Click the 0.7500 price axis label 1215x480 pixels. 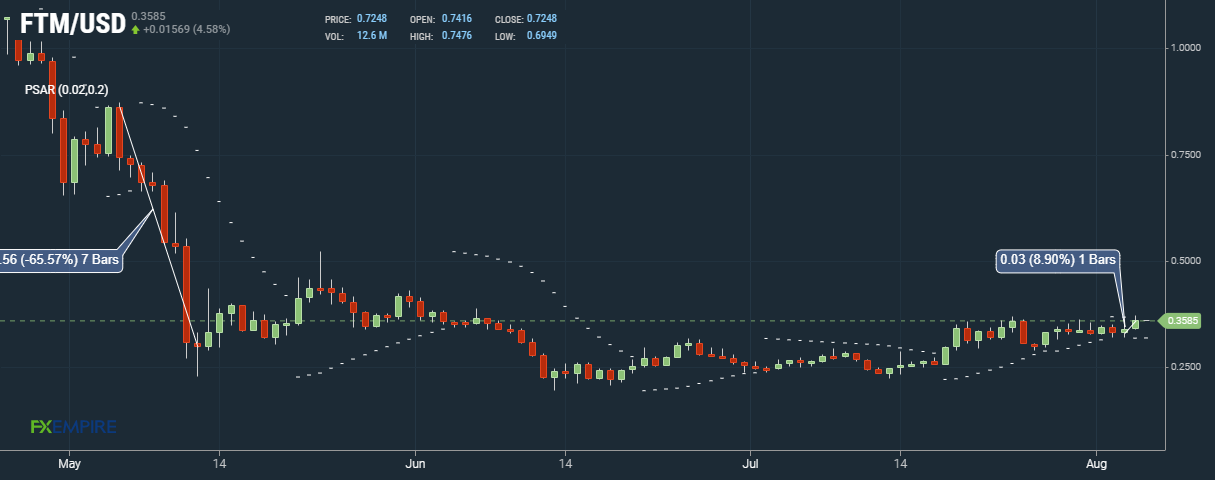coord(1187,155)
